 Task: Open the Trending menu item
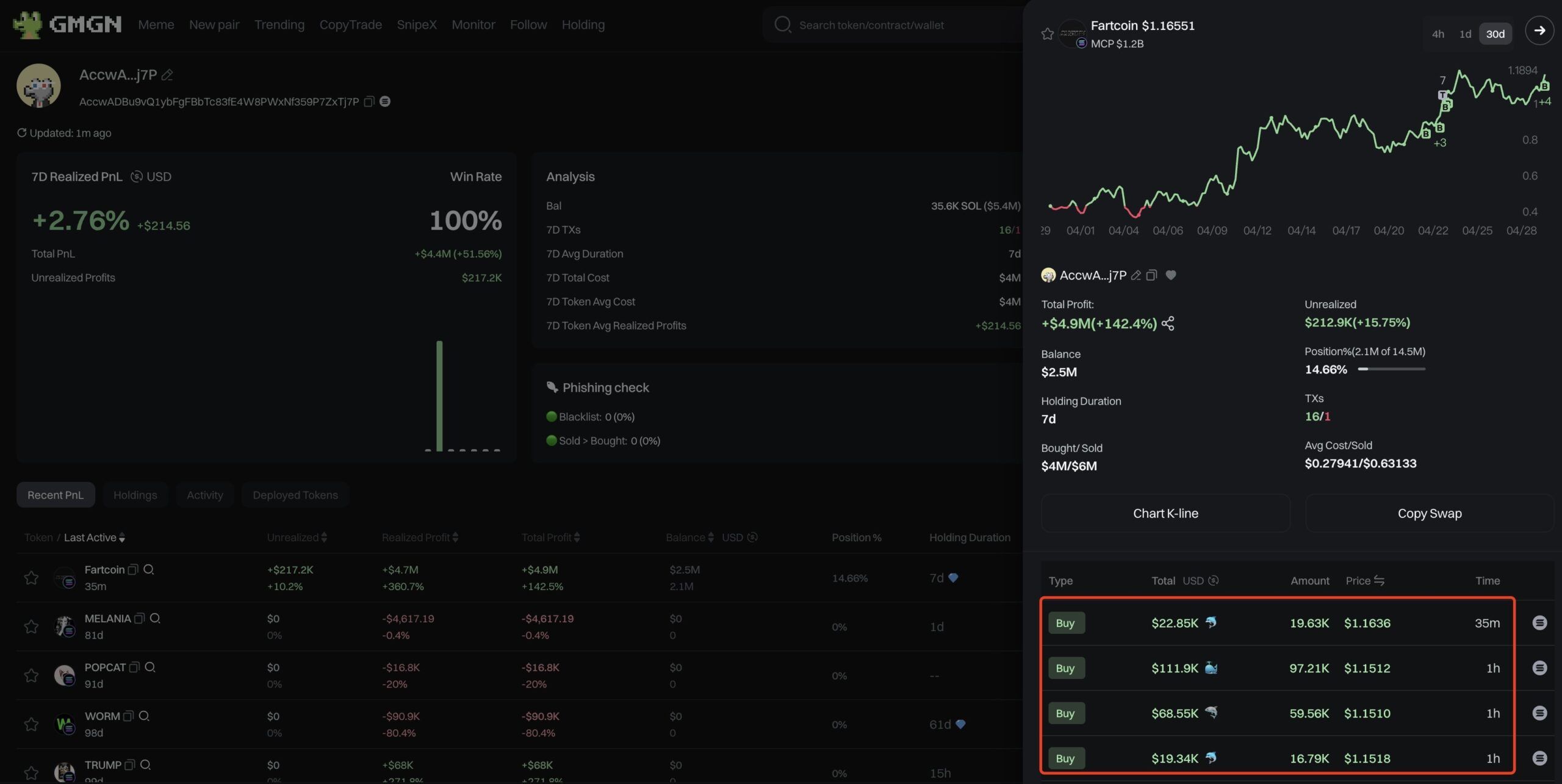[279, 25]
